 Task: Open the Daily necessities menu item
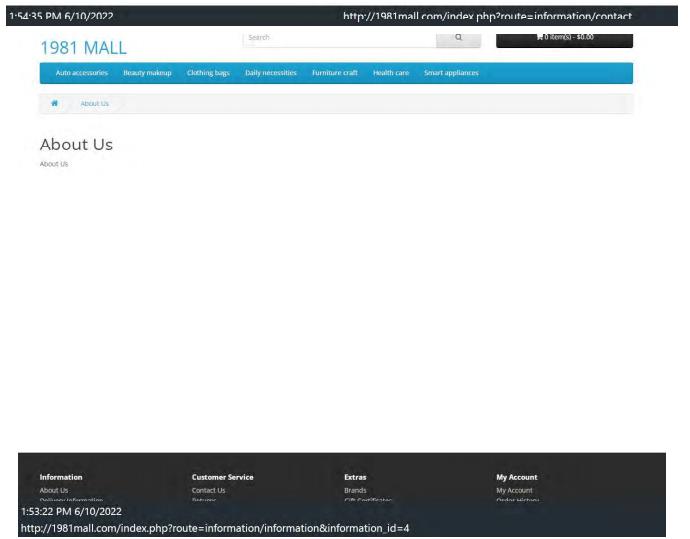(x=270, y=73)
